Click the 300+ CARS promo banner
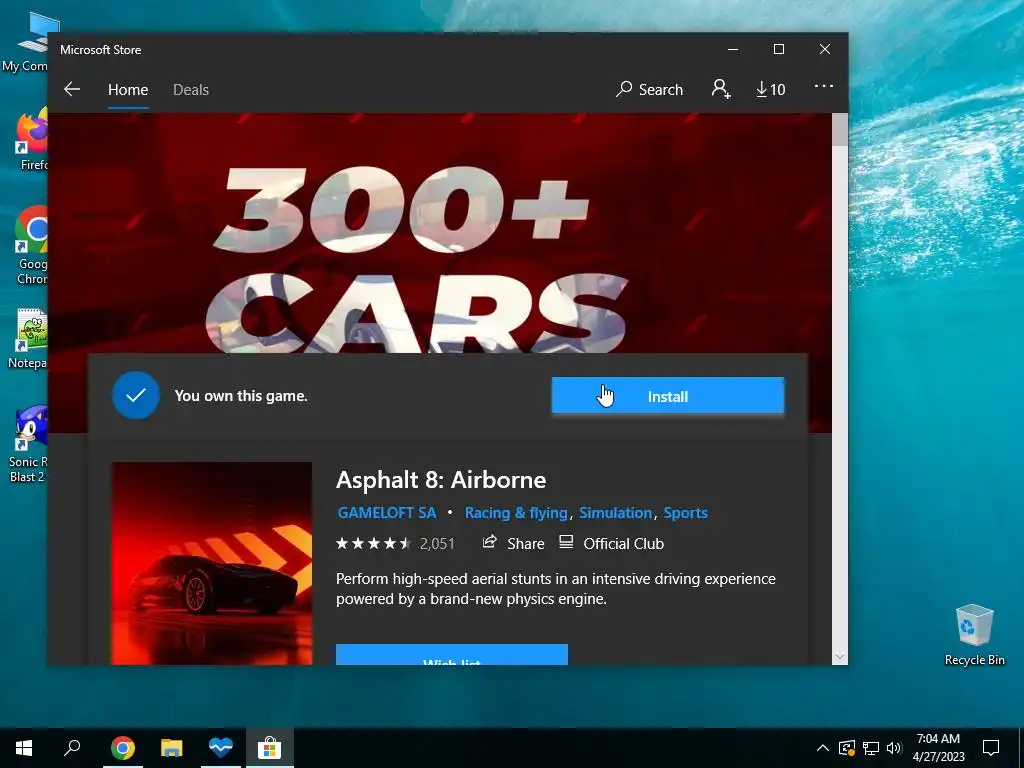 pos(440,233)
